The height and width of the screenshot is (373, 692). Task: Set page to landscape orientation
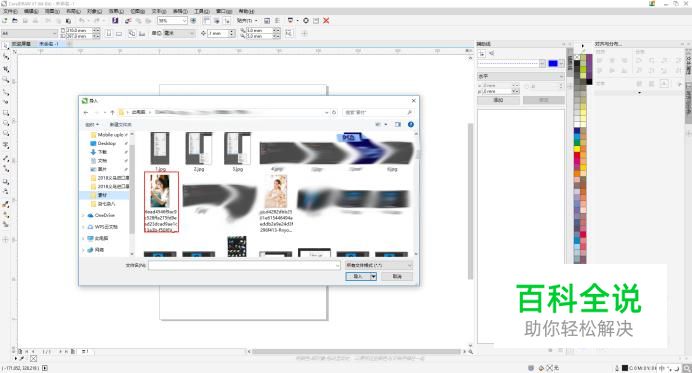pos(119,34)
